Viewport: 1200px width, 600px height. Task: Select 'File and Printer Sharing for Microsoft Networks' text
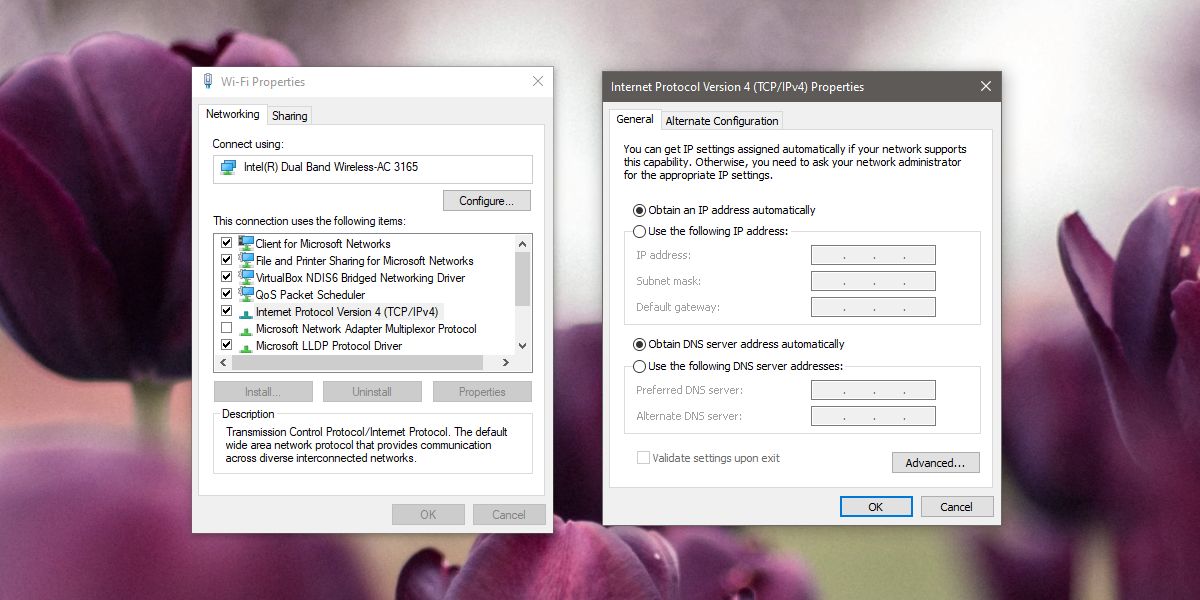click(x=364, y=261)
